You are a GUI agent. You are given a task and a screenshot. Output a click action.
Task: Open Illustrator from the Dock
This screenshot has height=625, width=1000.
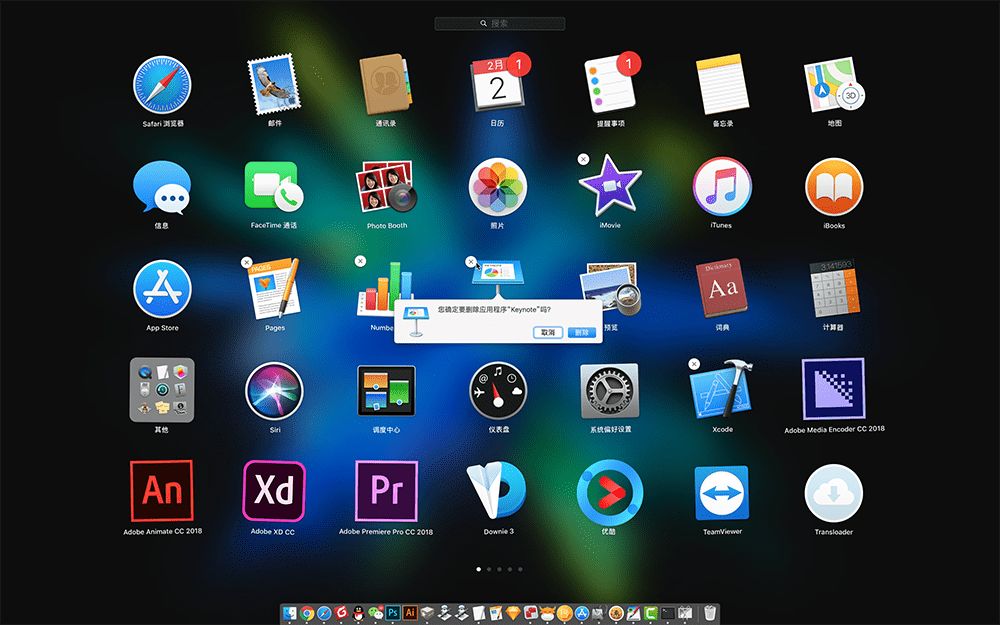(410, 613)
